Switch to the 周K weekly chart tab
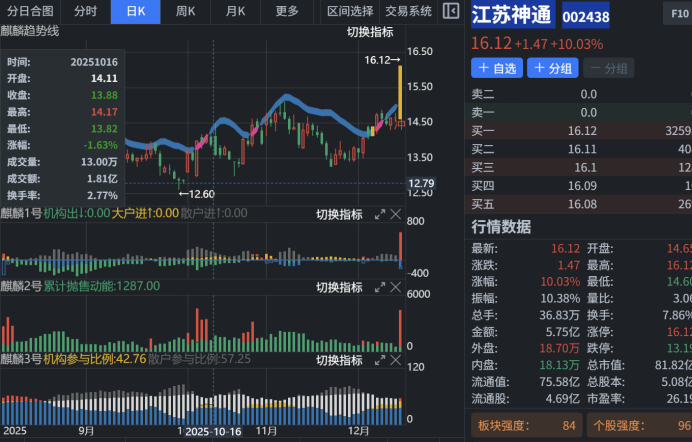The width and height of the screenshot is (692, 442). coord(185,12)
